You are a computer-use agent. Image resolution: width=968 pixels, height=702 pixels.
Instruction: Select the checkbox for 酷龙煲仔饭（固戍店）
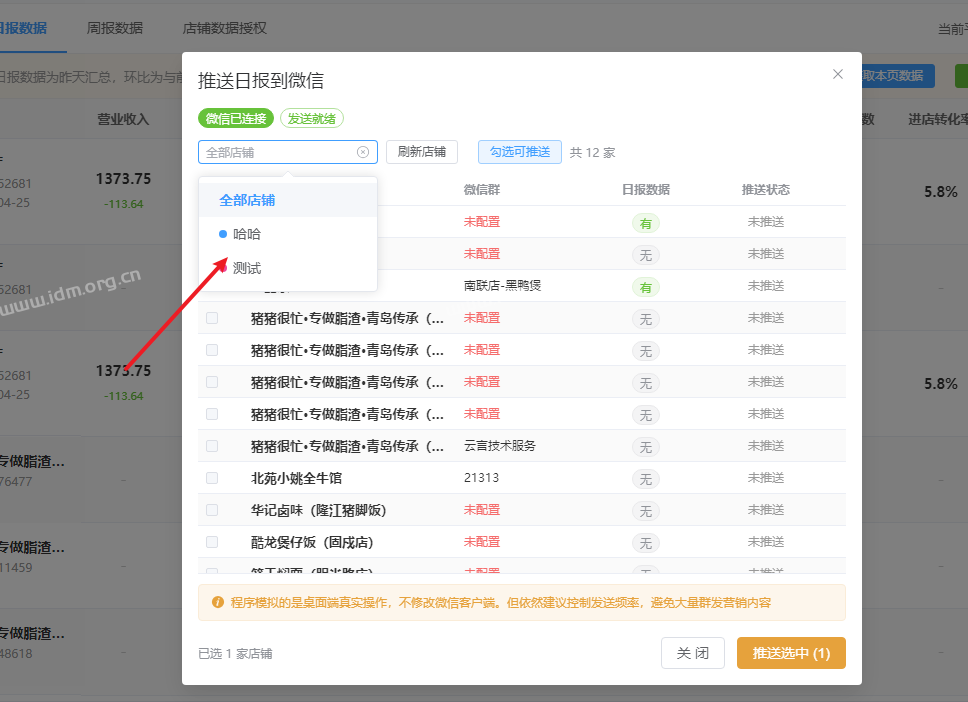pyautogui.click(x=212, y=542)
